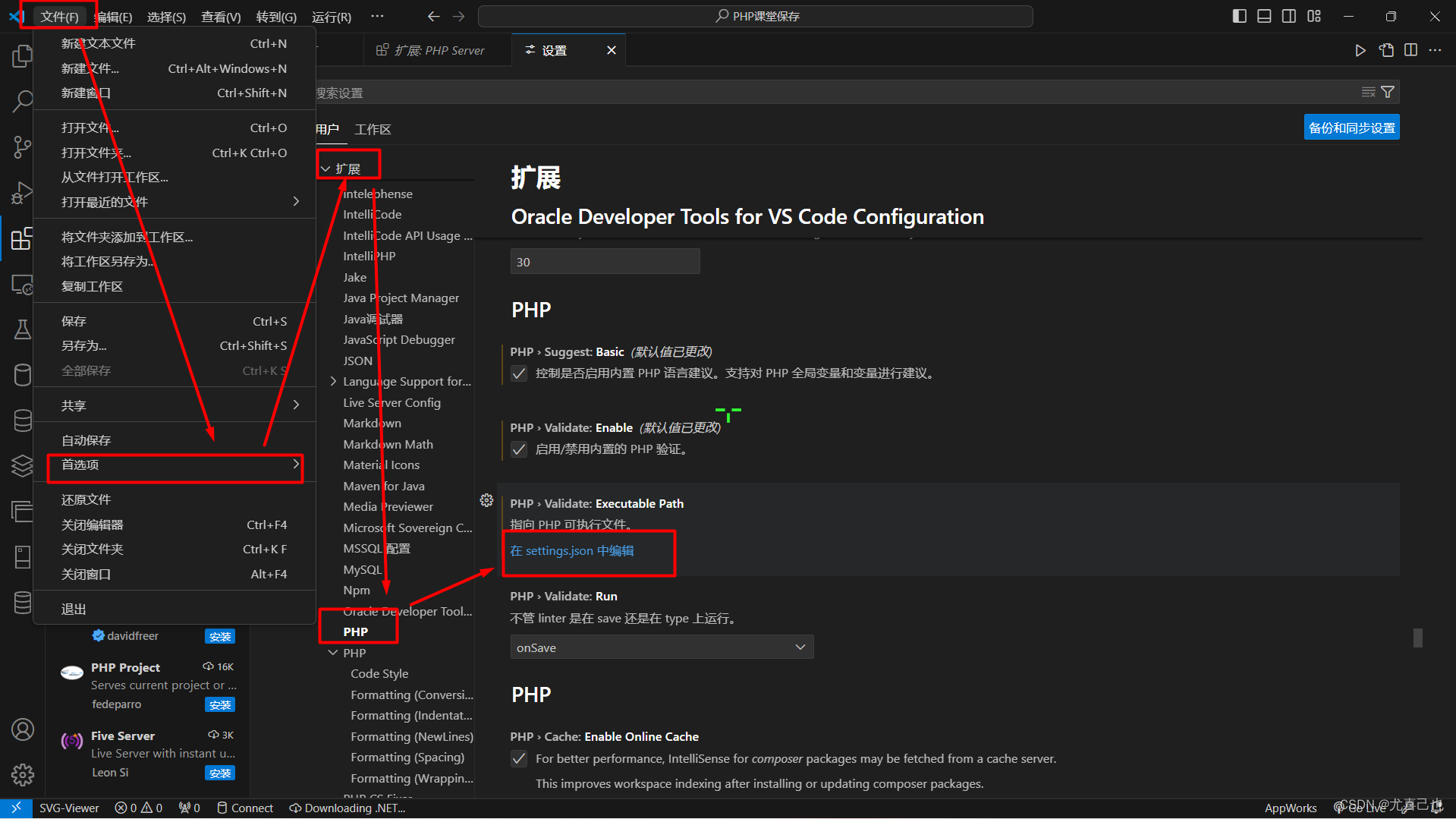
Task: Open Run and Debug view
Action: point(22,193)
